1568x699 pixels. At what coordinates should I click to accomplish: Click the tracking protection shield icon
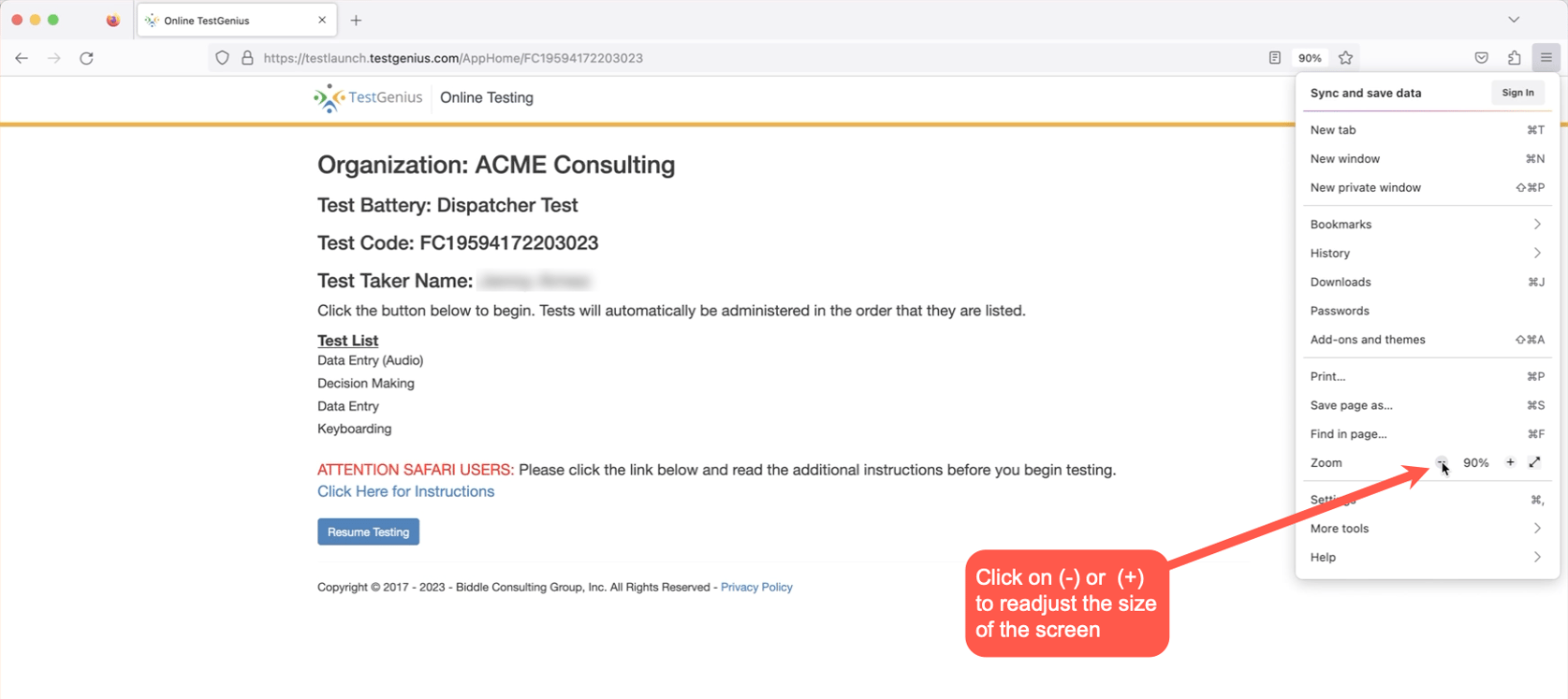(222, 58)
